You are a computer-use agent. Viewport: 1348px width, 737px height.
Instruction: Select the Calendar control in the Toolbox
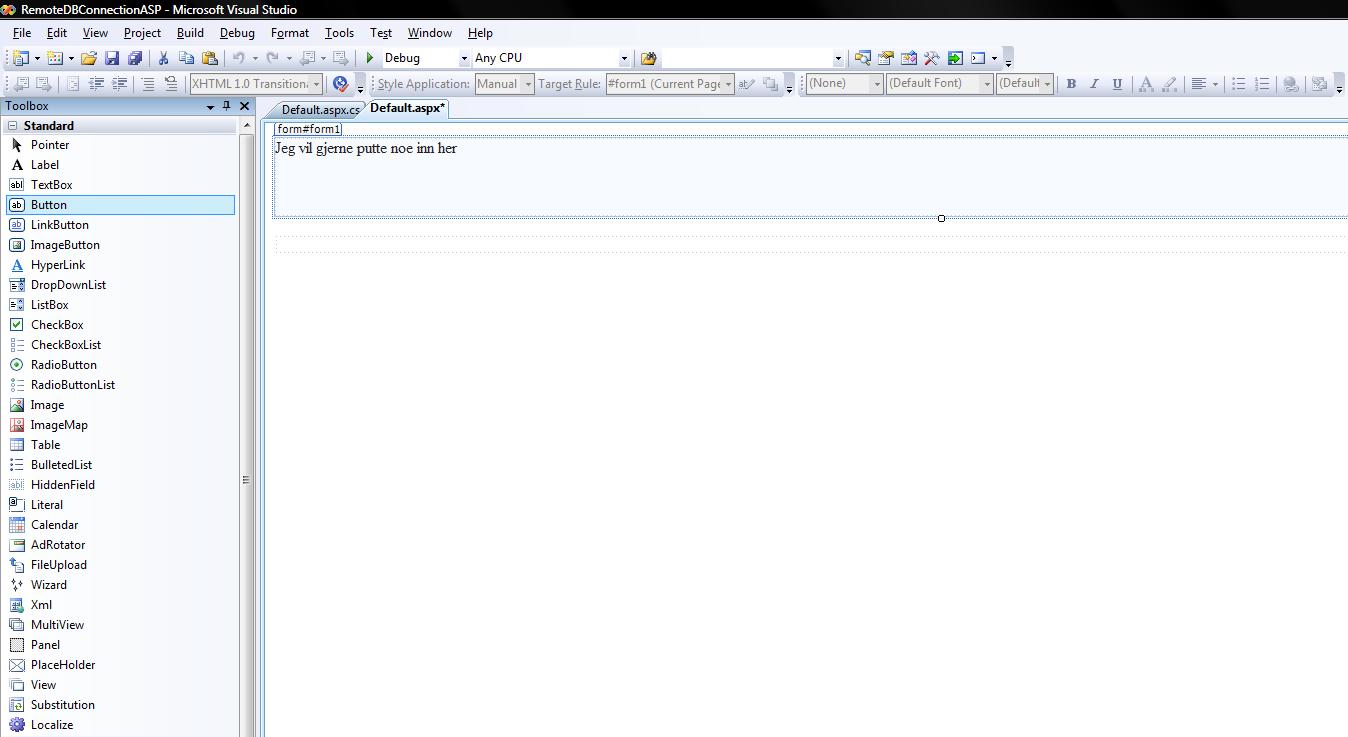tap(120, 525)
